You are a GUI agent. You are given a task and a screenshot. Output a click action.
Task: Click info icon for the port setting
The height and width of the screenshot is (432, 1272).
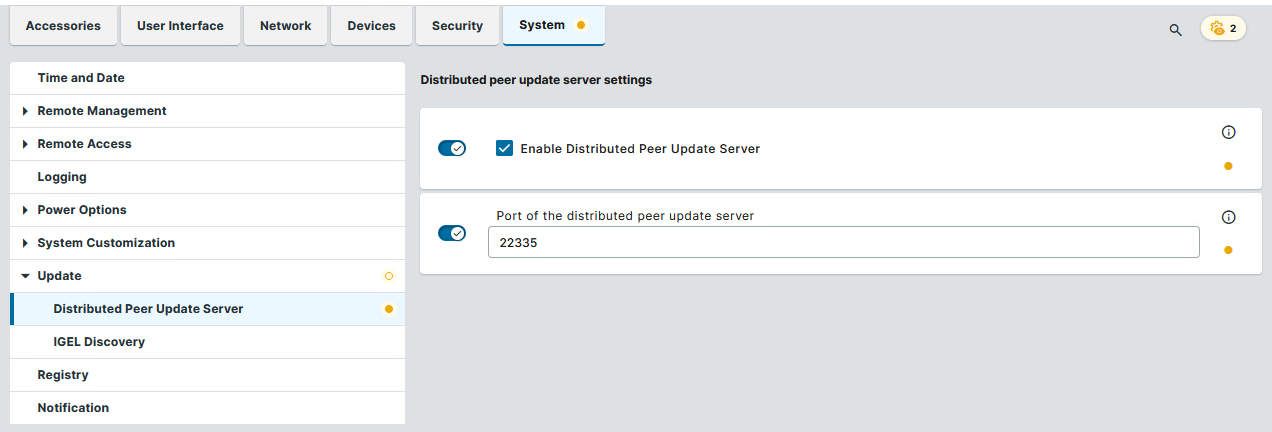[x=1229, y=217]
